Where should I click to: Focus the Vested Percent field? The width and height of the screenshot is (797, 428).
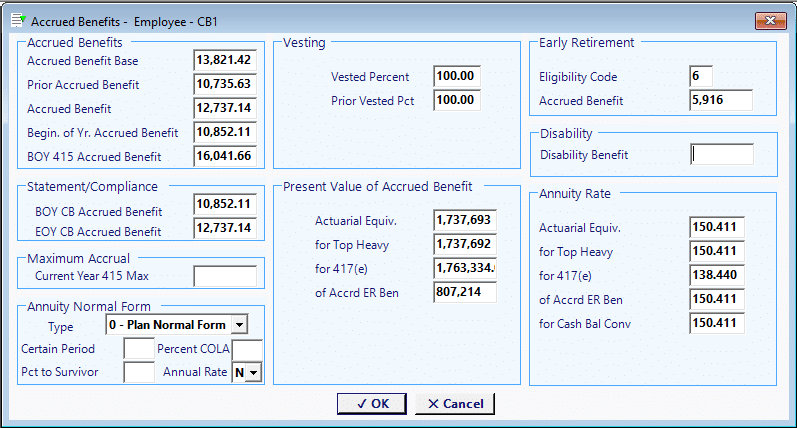456,76
